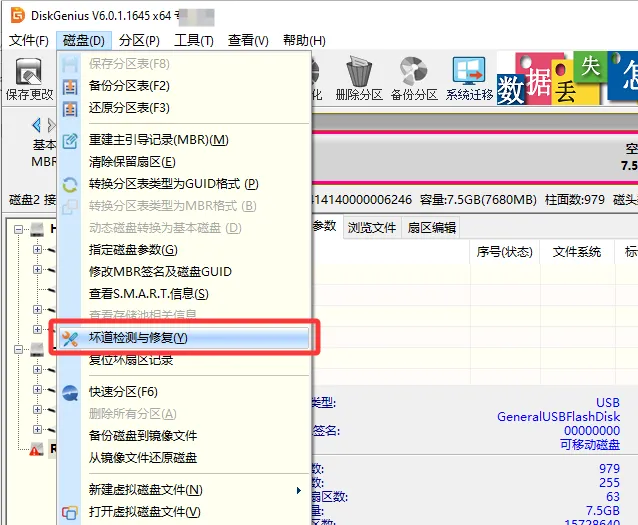The width and height of the screenshot is (638, 525).
Task: Open the Tools (工具) menu
Action: pyautogui.click(x=194, y=40)
